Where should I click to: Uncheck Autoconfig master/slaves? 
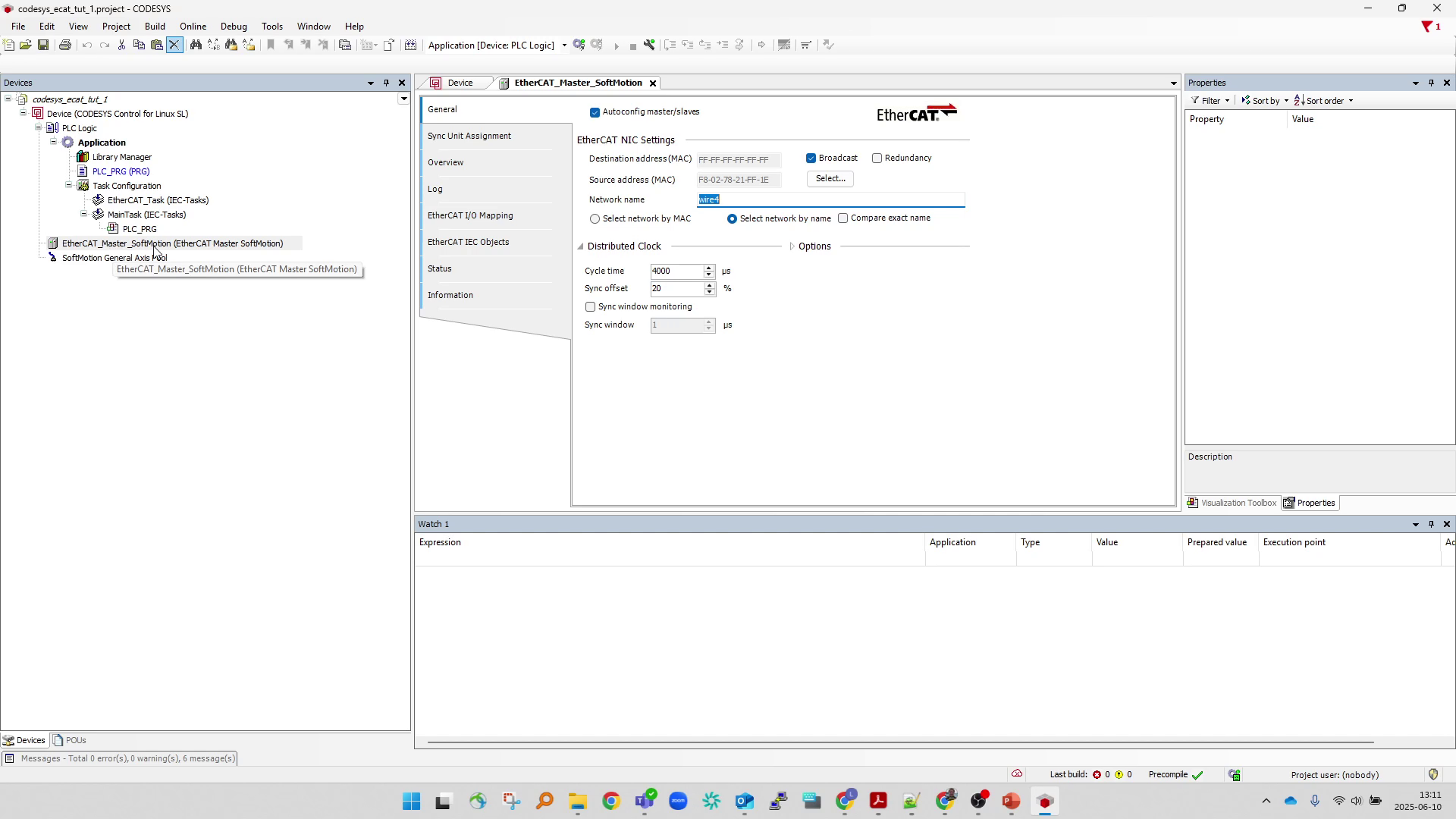tap(595, 112)
